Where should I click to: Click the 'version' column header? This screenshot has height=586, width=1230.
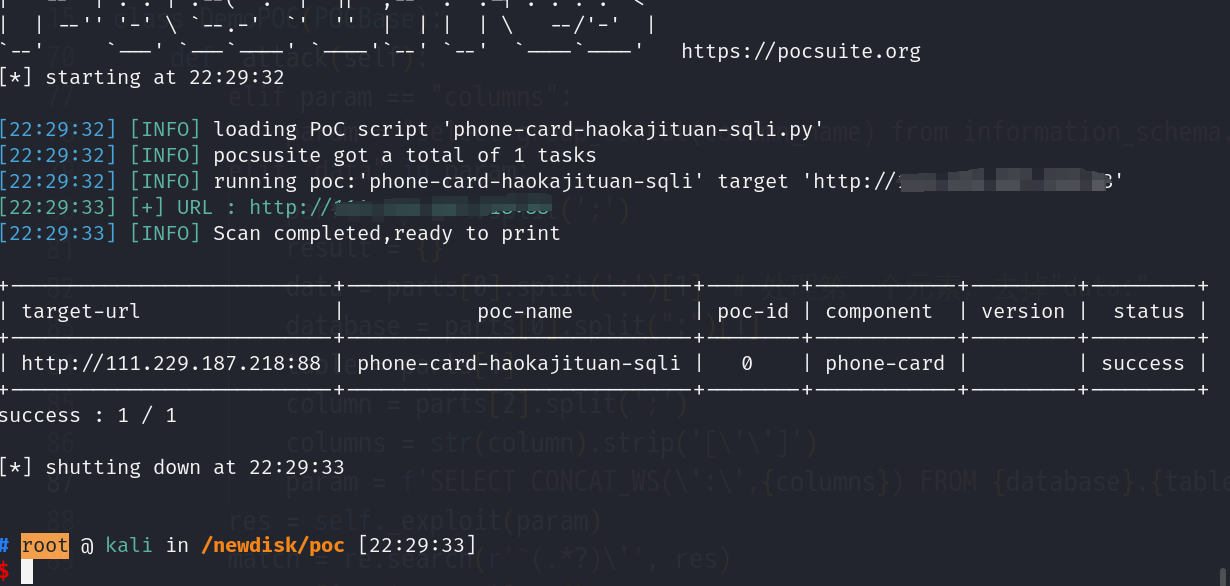[1023, 311]
